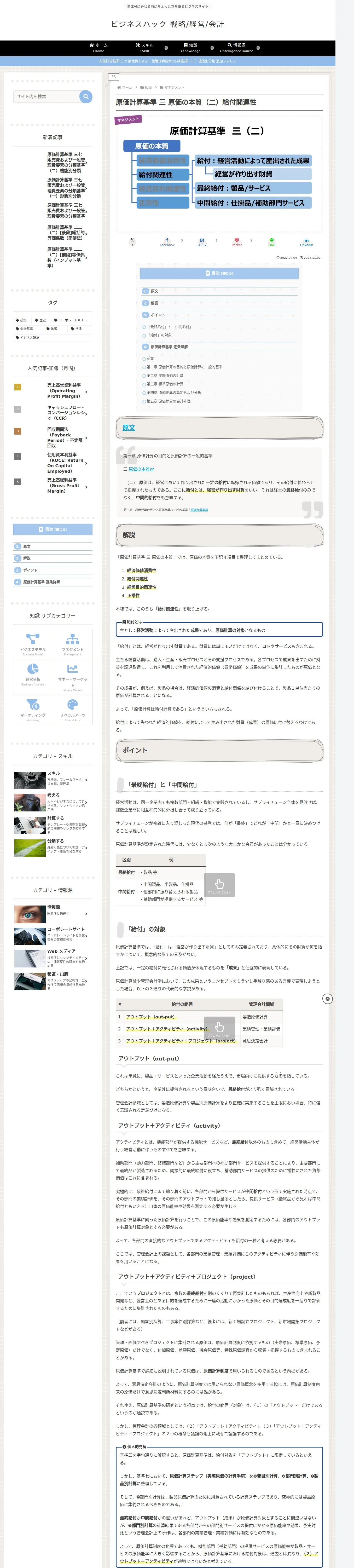Save article to Pocket
Screen dimensions: 354x1568
[237, 242]
